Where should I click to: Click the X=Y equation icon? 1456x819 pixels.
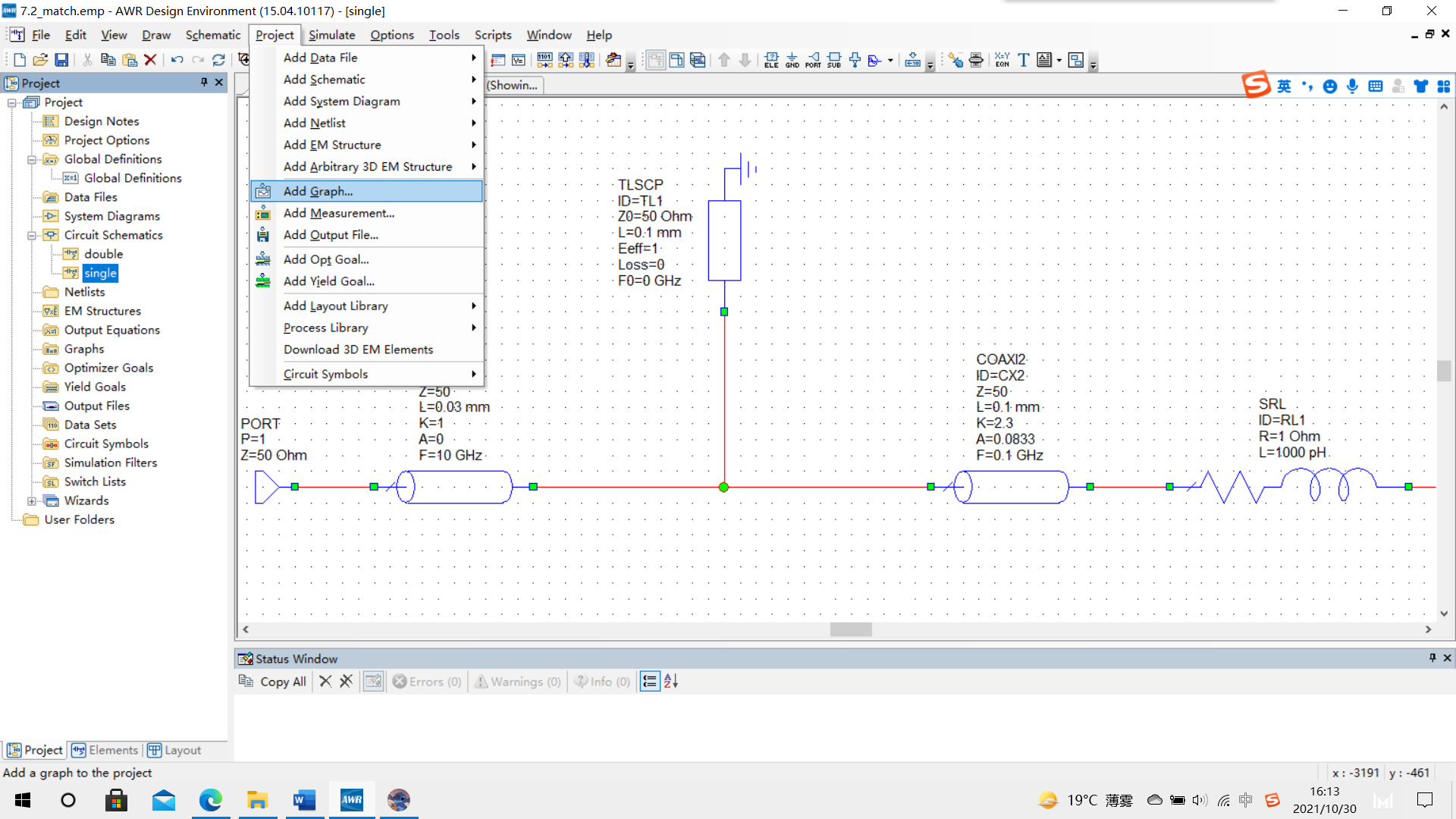tap(1002, 60)
